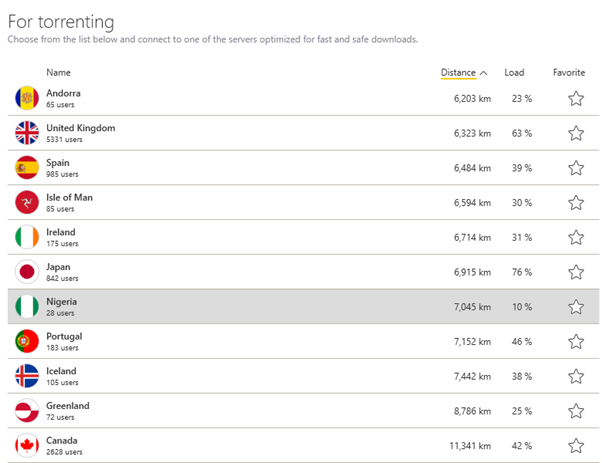Screen dimensions: 602x463
Task: Toggle the Distance sort order arrow
Action: pos(484,72)
